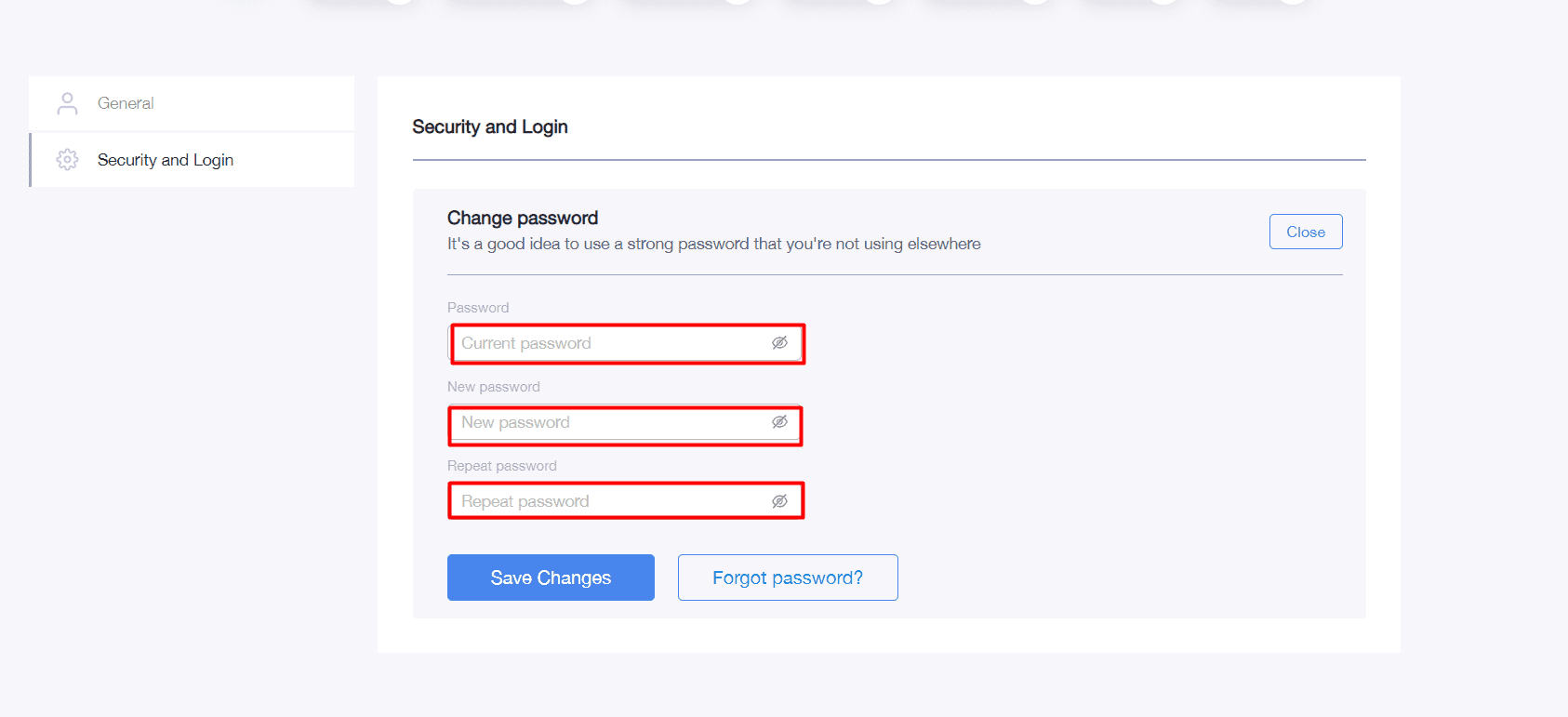Viewport: 1568px width, 717px height.
Task: Open the Forgot password? link
Action: (x=788, y=578)
